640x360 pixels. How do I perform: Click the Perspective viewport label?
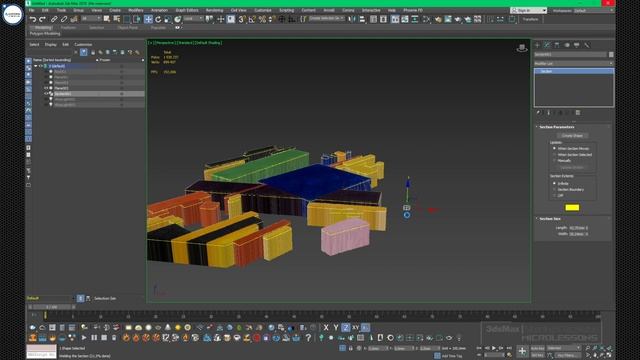point(165,42)
